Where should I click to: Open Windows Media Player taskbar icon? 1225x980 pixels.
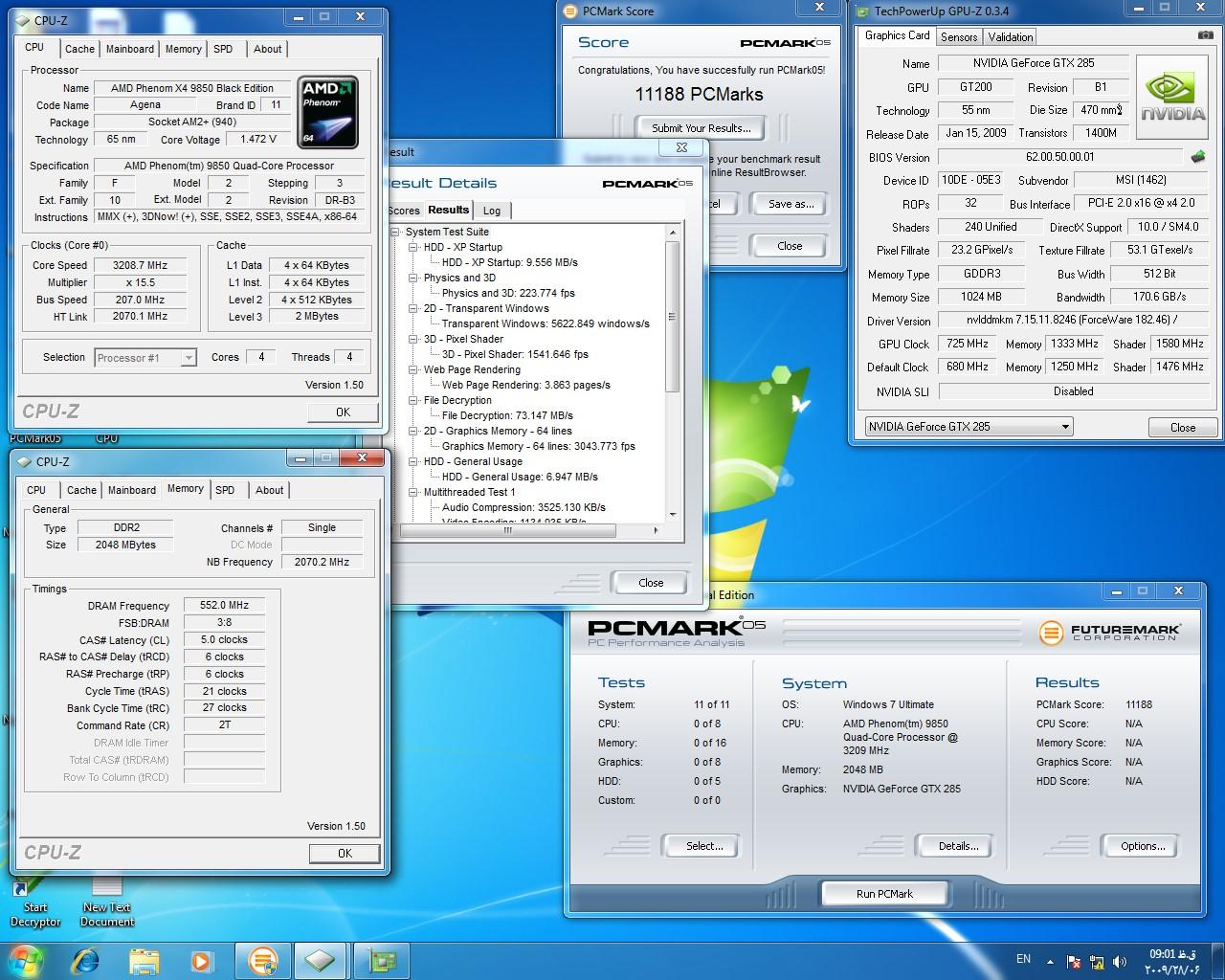201,960
